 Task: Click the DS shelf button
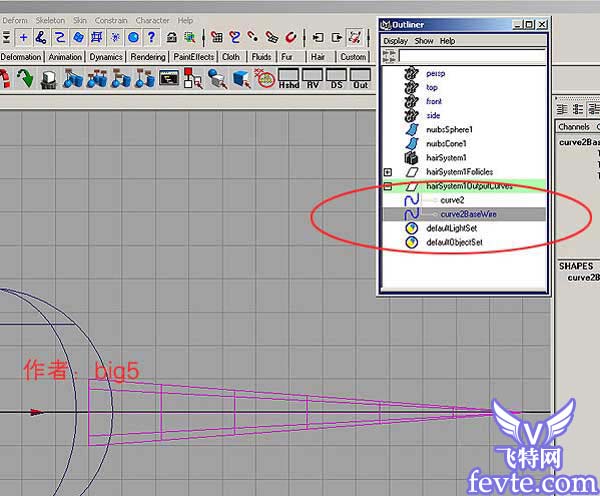[336, 79]
